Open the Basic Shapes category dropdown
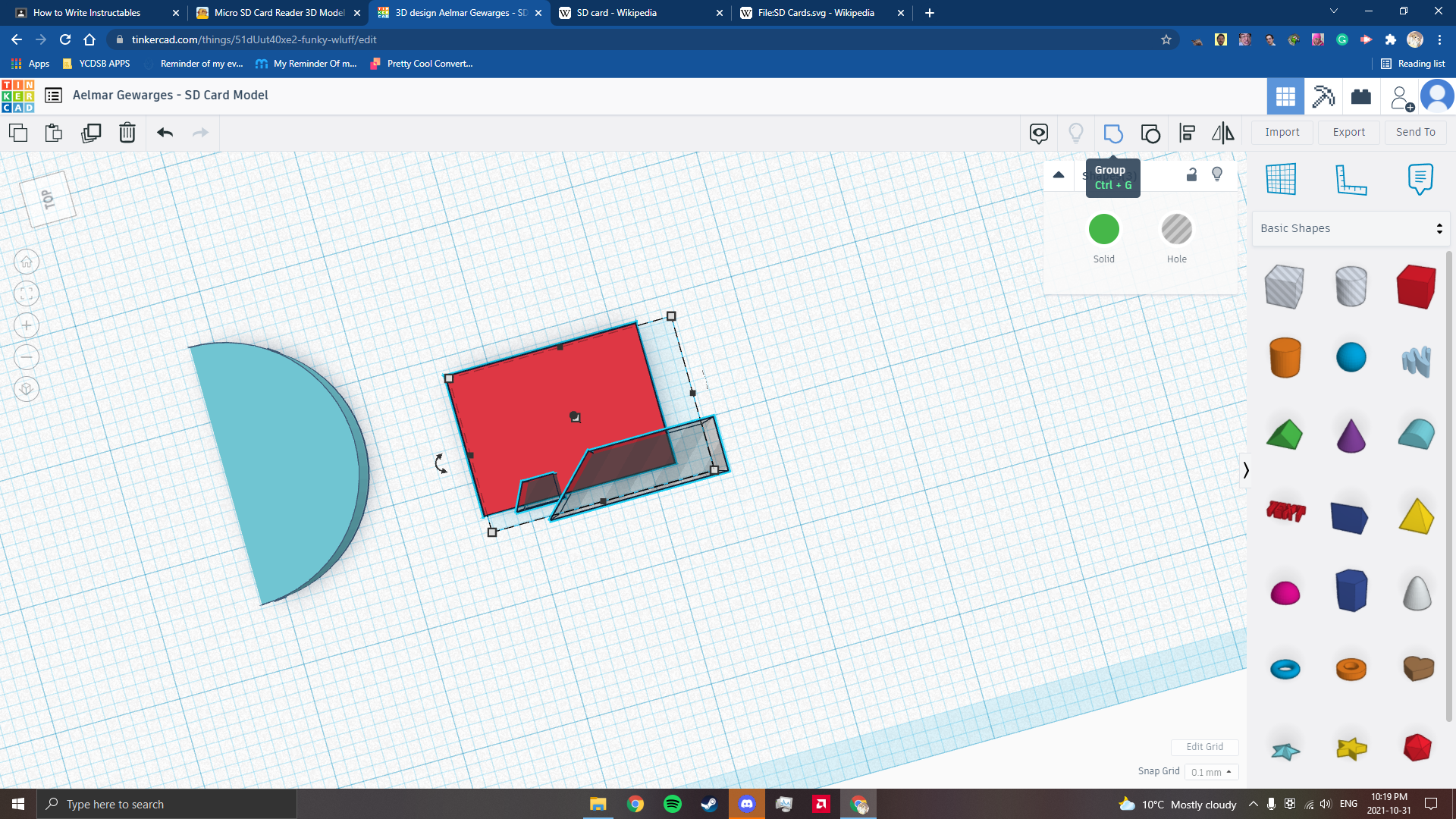Screen dimensions: 1456x819 click(1351, 228)
